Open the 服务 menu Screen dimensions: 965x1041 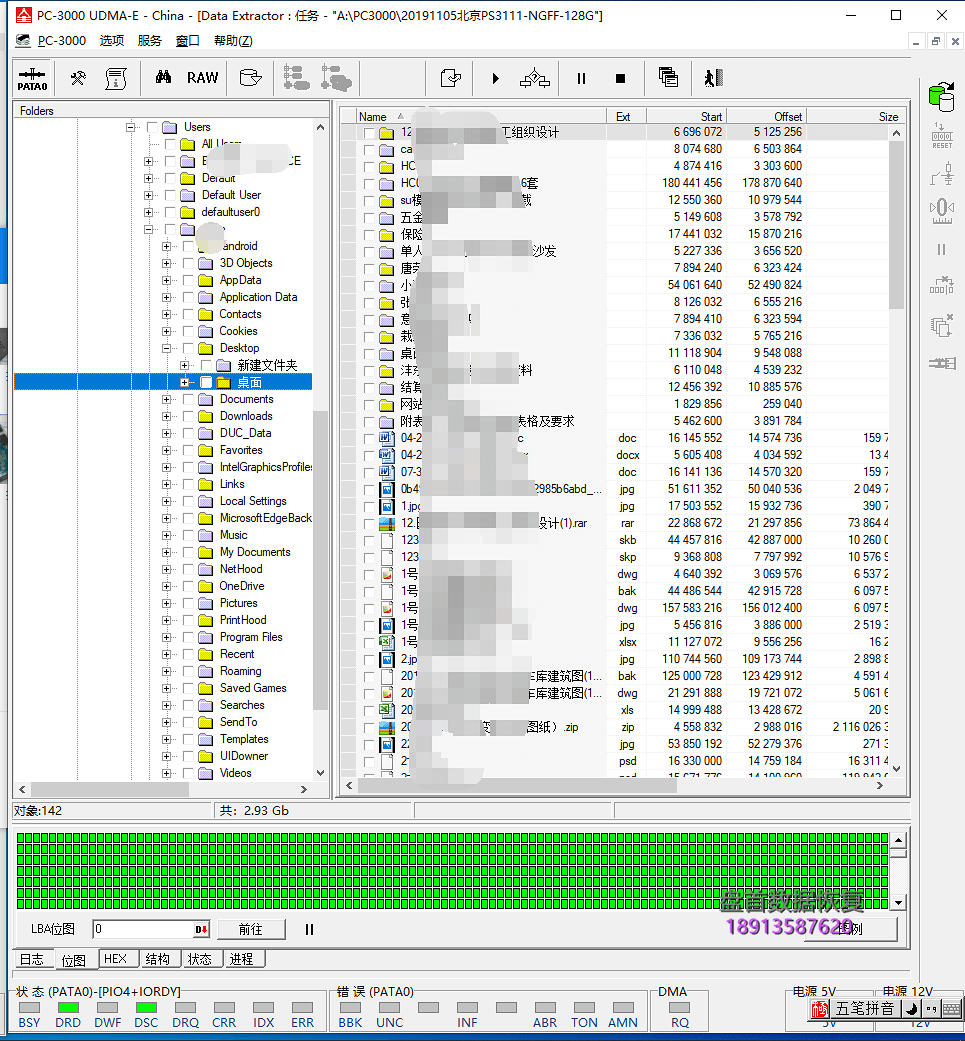tap(149, 41)
